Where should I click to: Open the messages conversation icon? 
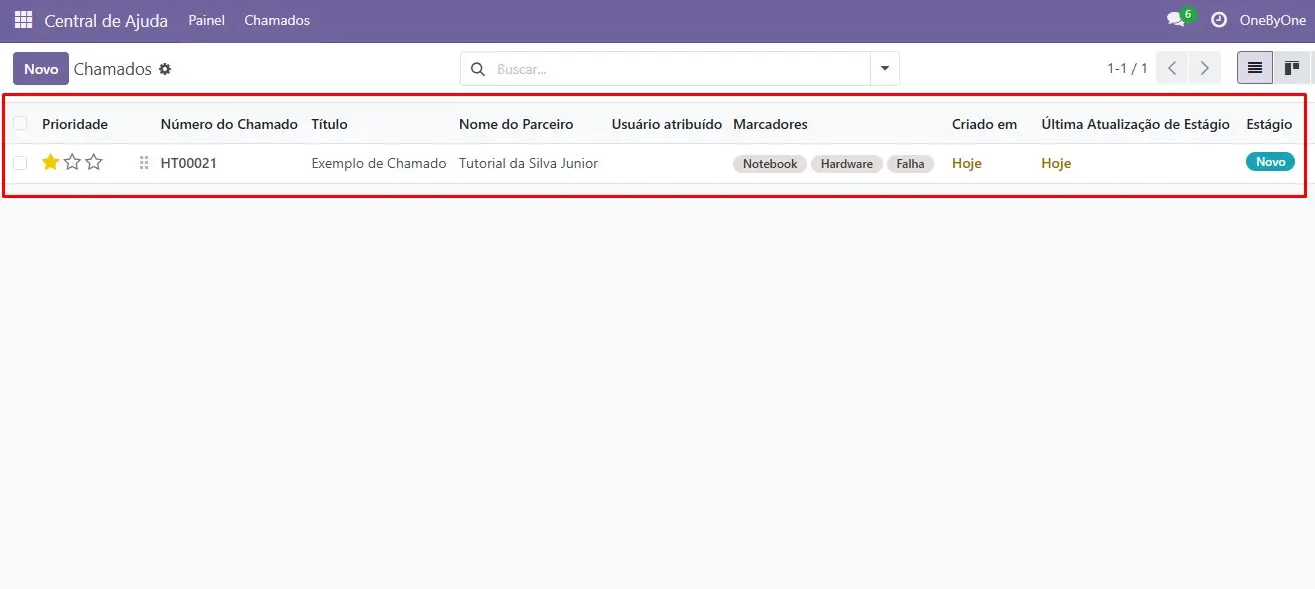pos(1175,20)
